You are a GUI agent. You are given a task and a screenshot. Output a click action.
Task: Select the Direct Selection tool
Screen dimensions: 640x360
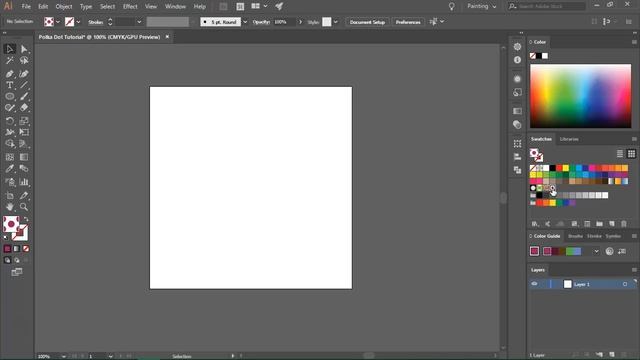(x=24, y=49)
